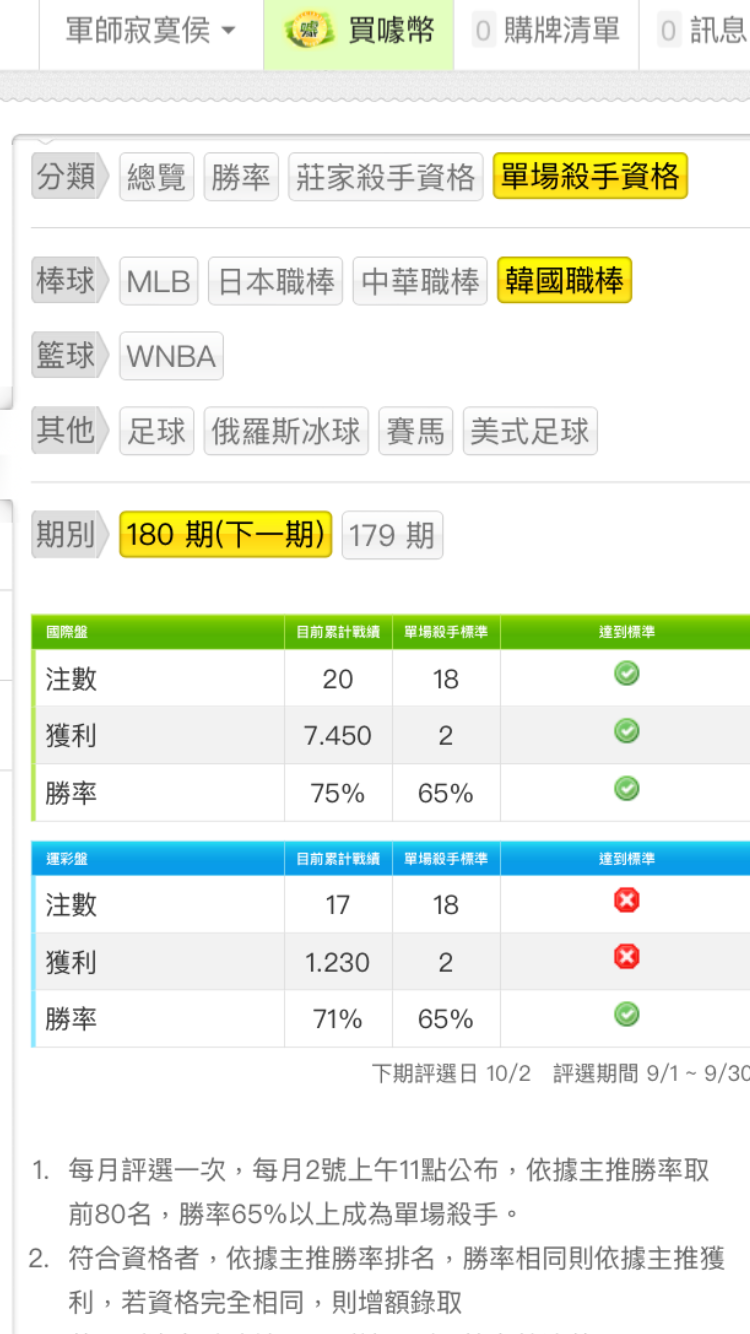This screenshot has width=750, height=1334.
Task: Click the 運彩盤 table header
Action: coord(66,858)
